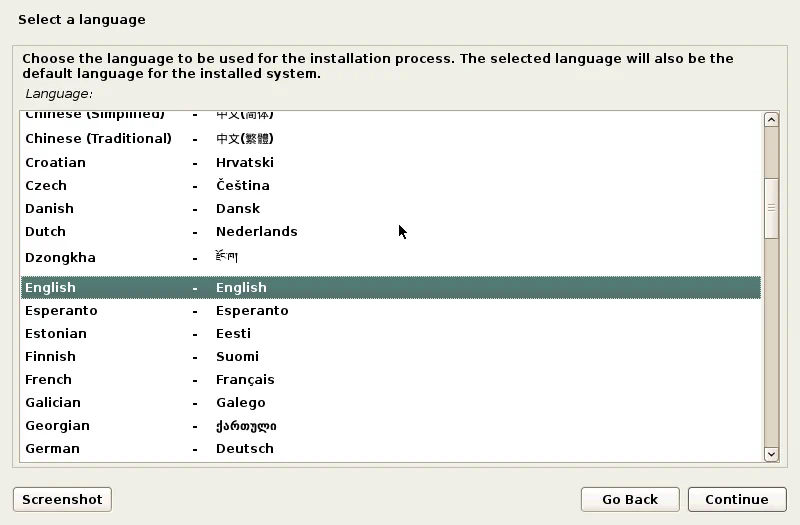Click the scroll up arrow of language list
This screenshot has height=525, width=800.
coord(771,120)
